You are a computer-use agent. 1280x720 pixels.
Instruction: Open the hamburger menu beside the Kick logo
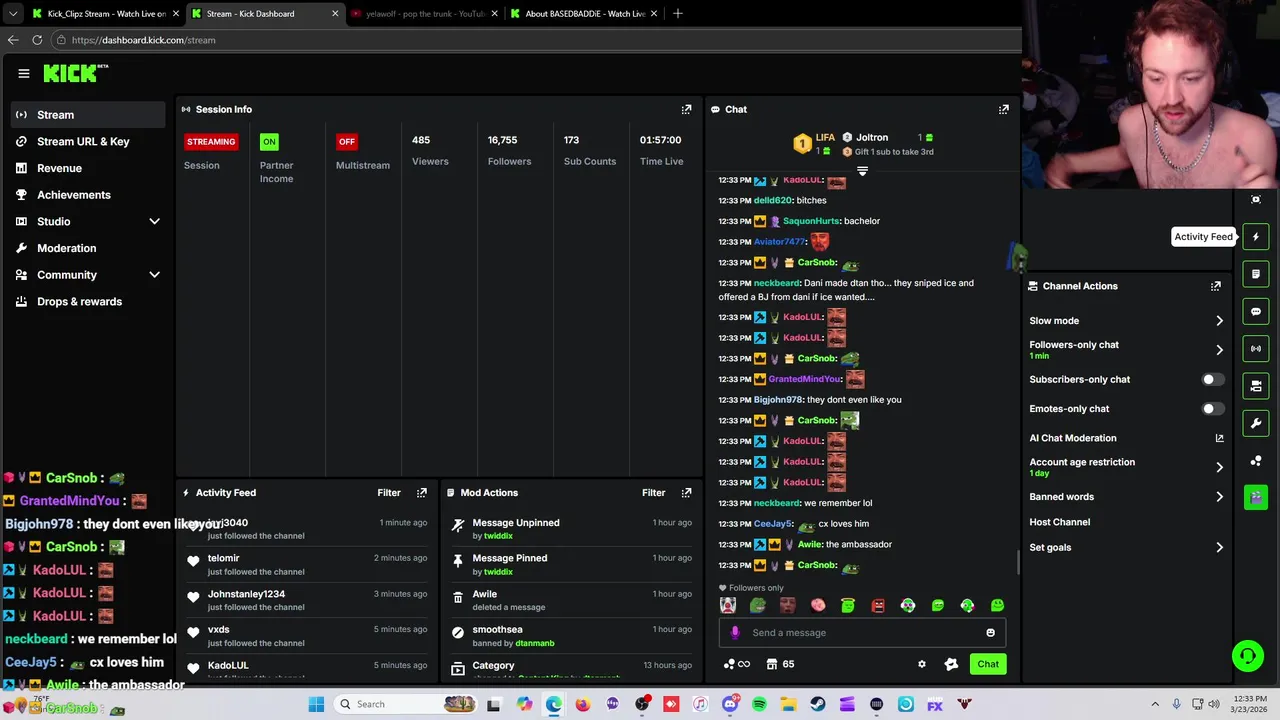point(23,73)
